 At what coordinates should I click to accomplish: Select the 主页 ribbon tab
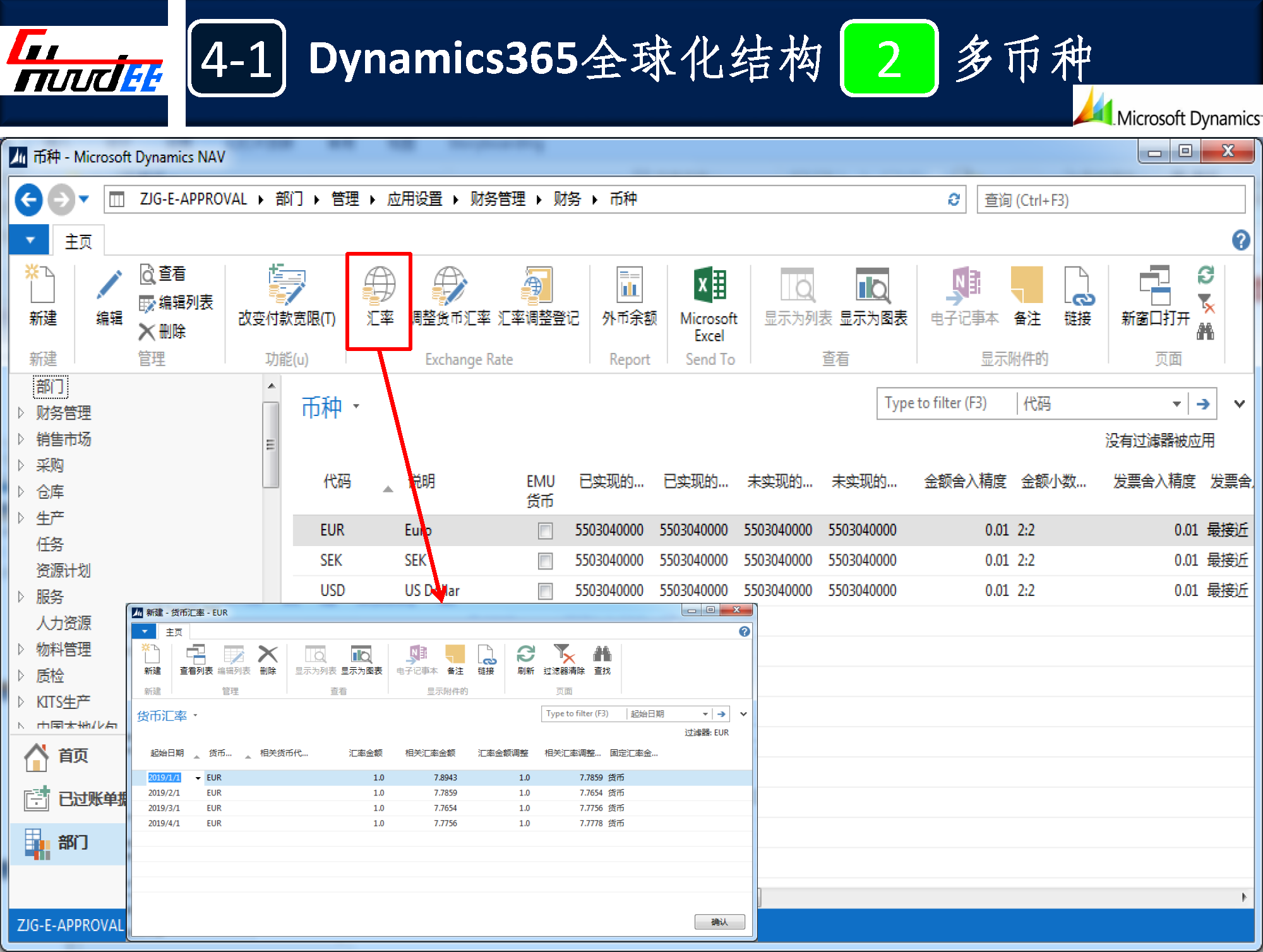click(x=78, y=241)
